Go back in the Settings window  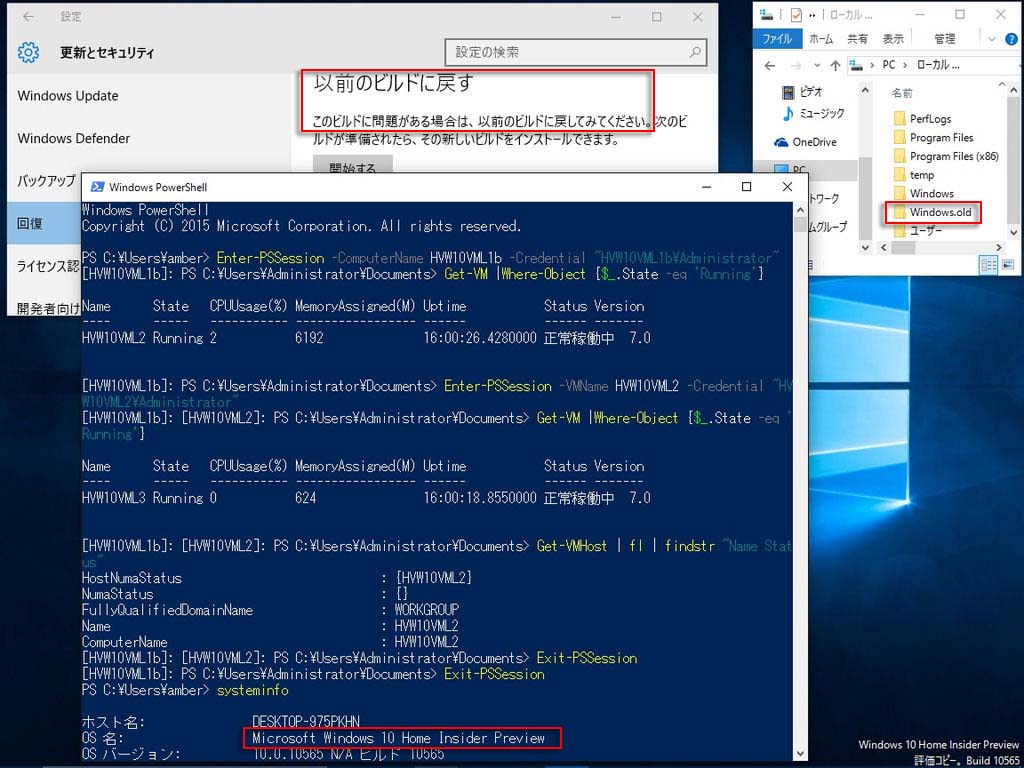[28, 17]
